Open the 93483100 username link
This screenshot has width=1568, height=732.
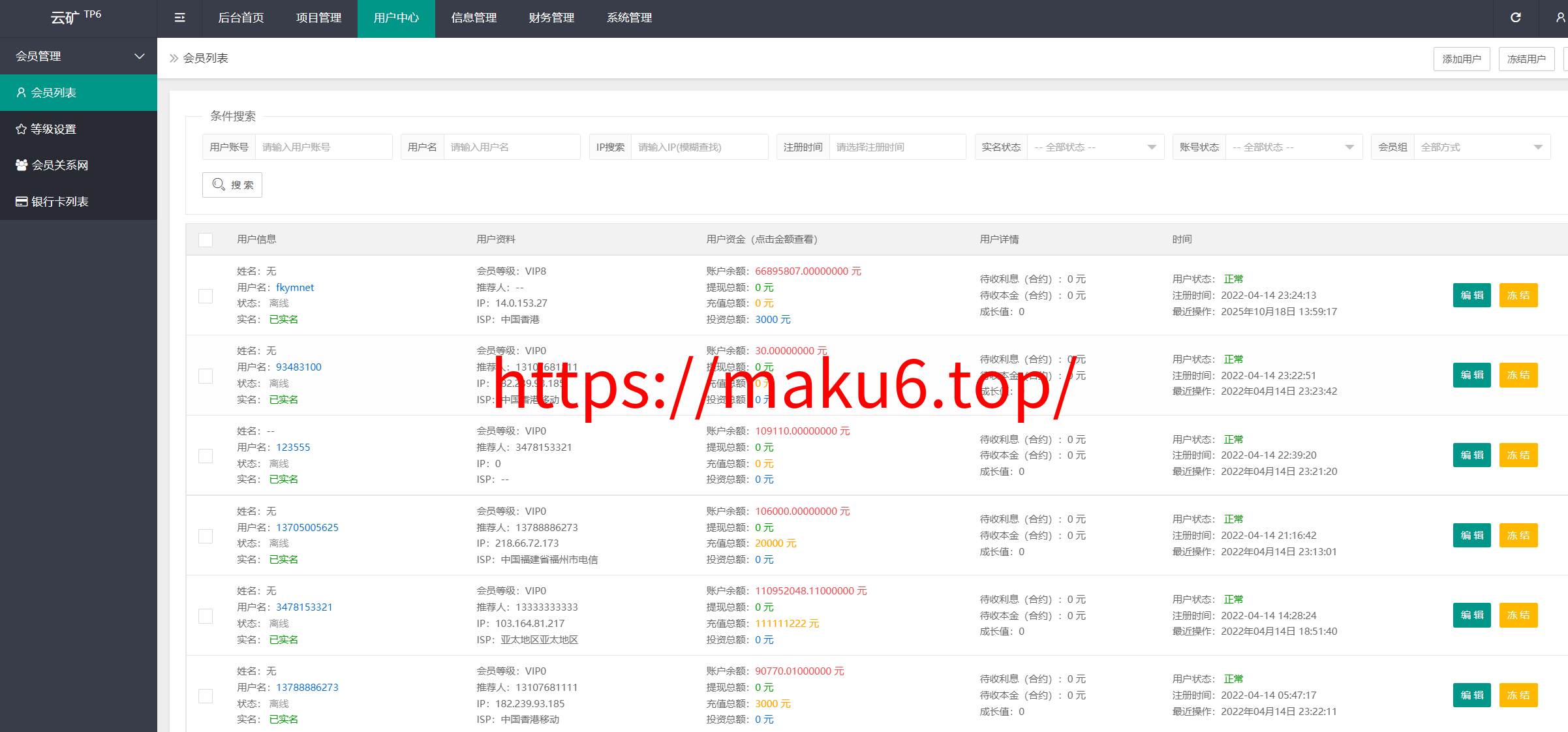(x=299, y=367)
